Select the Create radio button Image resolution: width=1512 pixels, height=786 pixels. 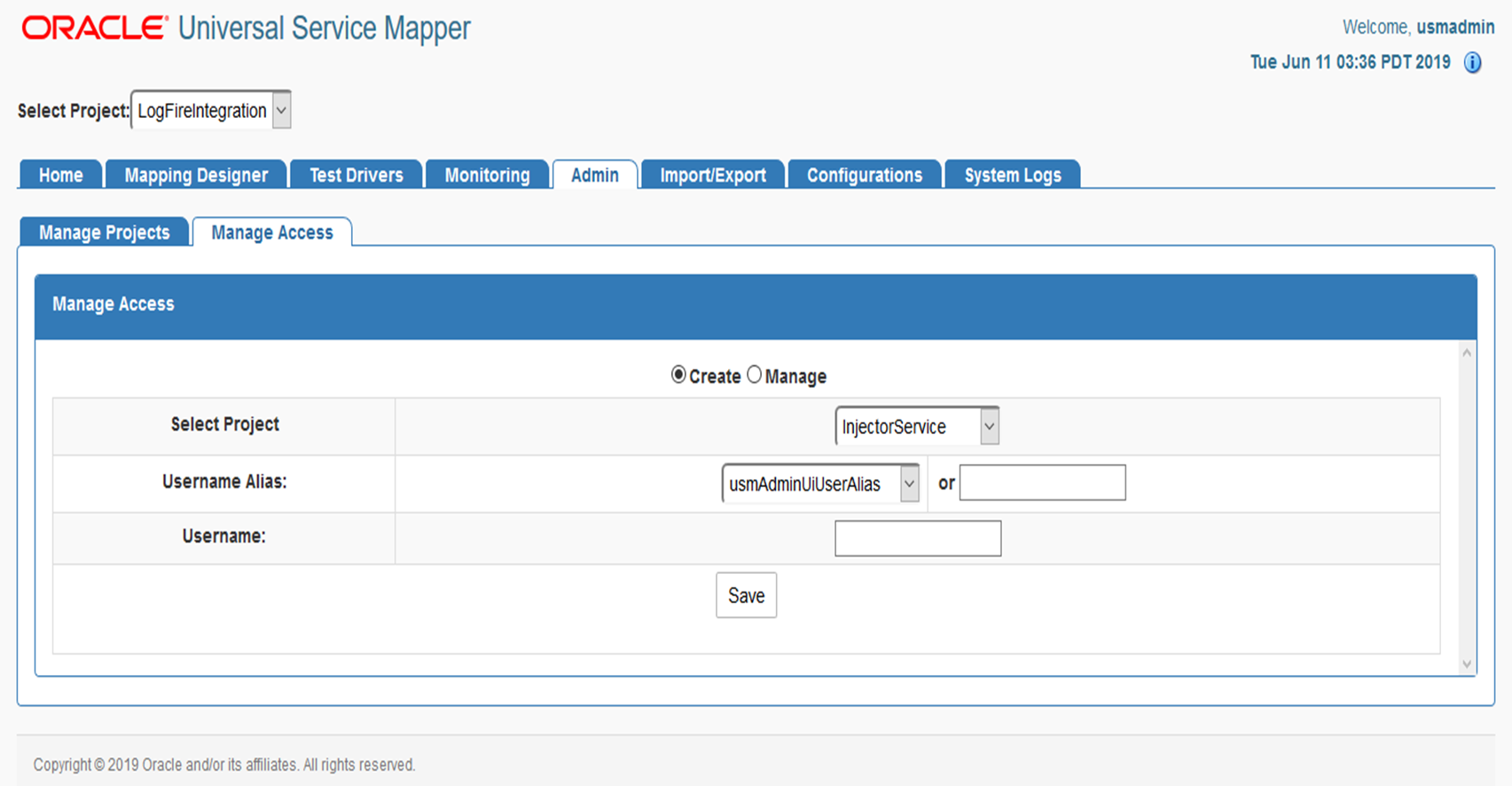[x=678, y=374]
